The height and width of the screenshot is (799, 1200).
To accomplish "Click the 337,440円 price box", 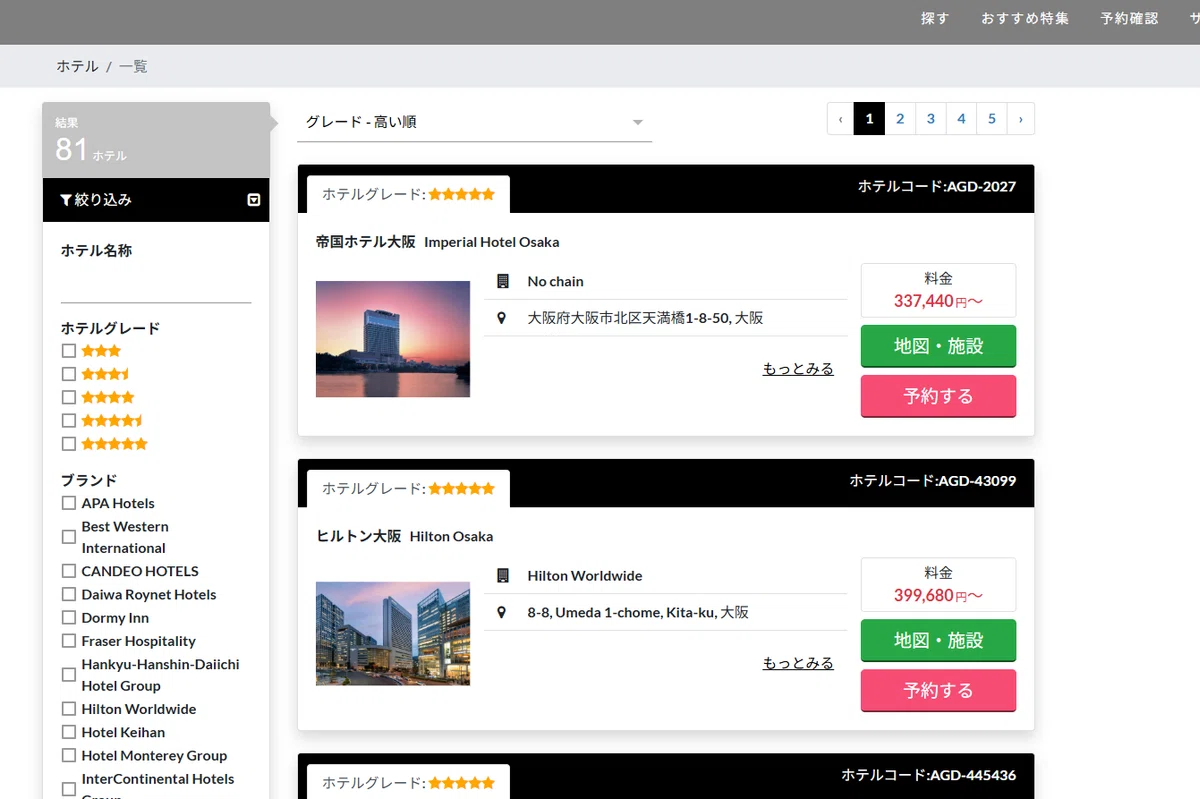I will click(x=938, y=290).
